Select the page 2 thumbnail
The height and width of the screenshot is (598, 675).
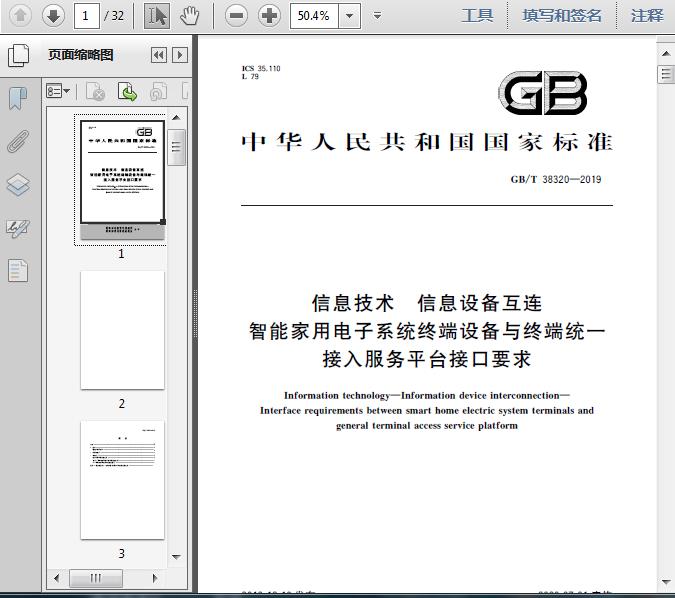(122, 330)
